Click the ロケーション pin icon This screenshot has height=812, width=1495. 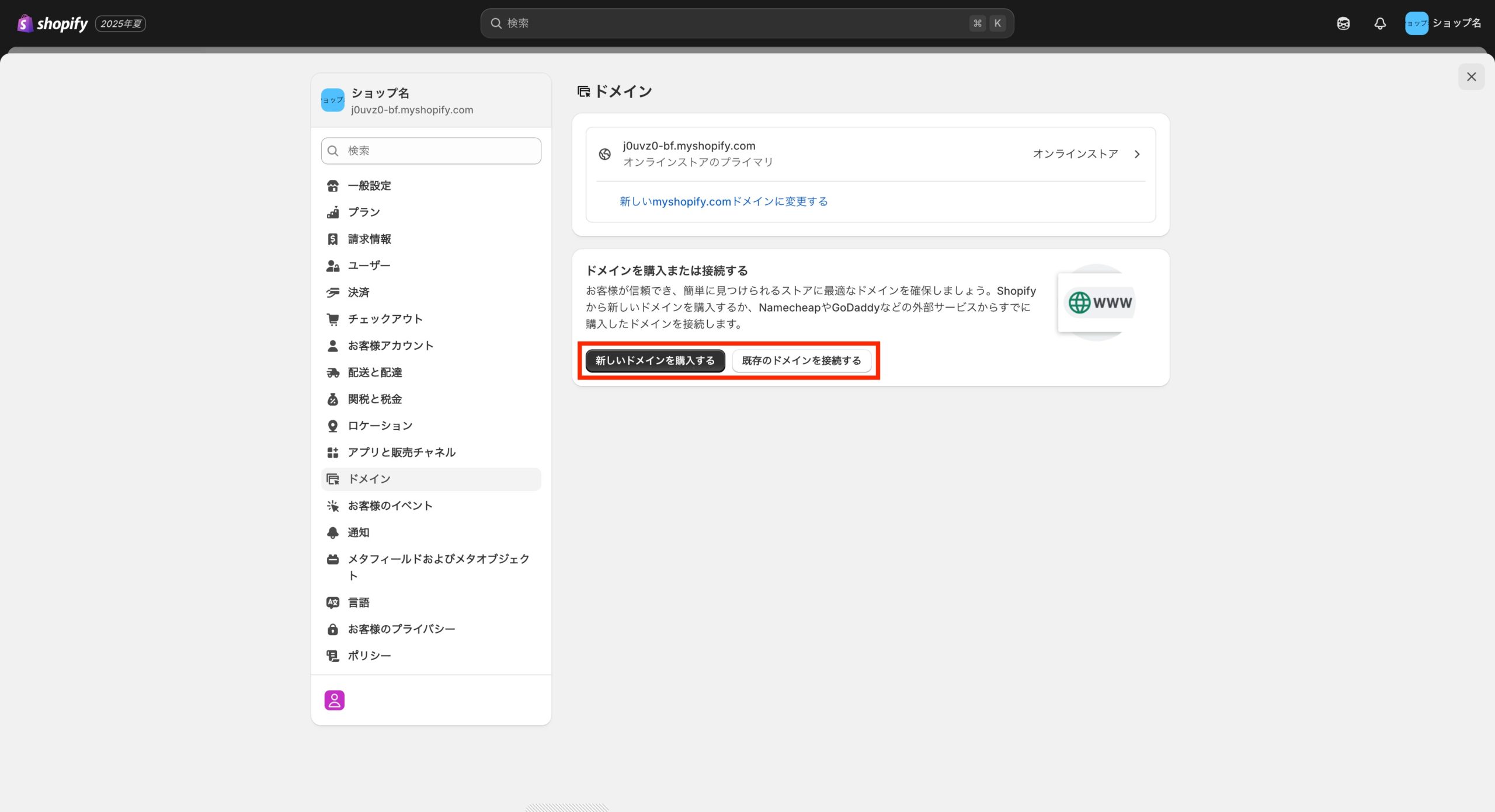click(x=333, y=426)
